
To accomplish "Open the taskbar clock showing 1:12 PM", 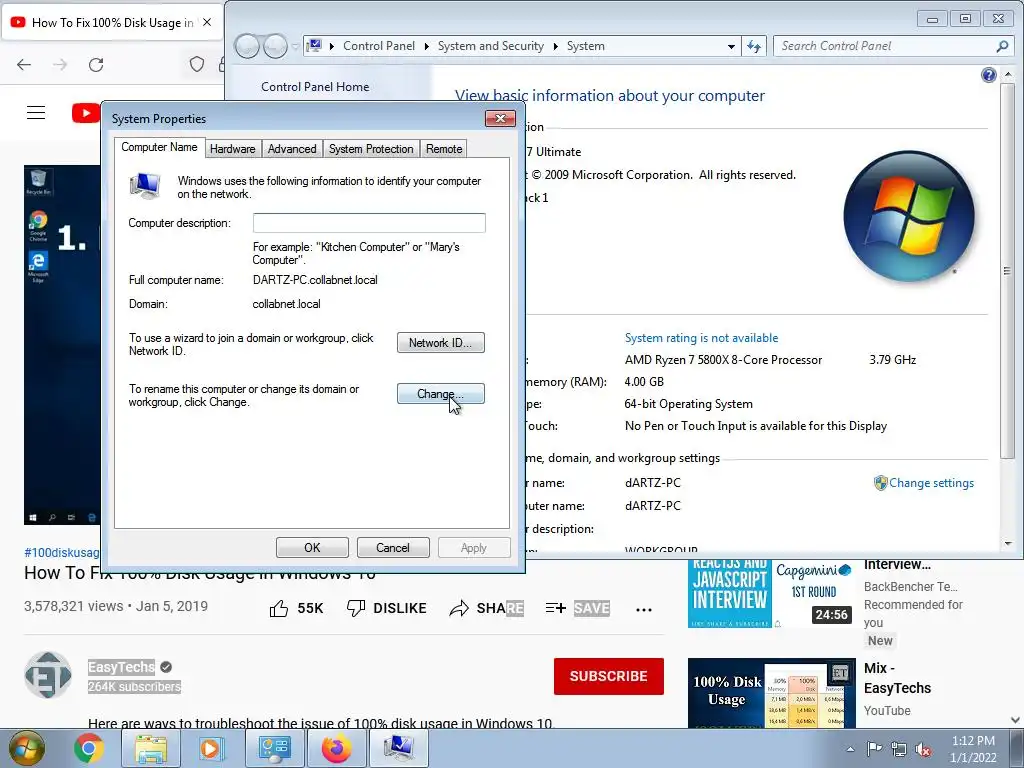I will coord(973,749).
